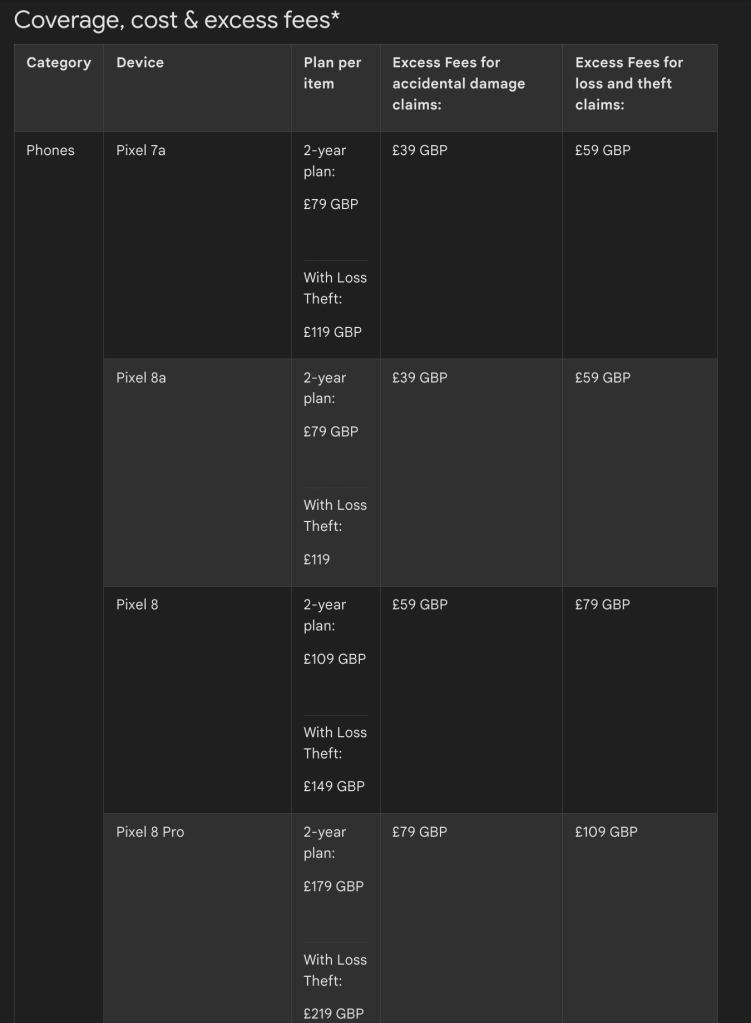The image size is (751, 1023).
Task: Click the Pixel 8a £119 plan price
Action: (318, 560)
